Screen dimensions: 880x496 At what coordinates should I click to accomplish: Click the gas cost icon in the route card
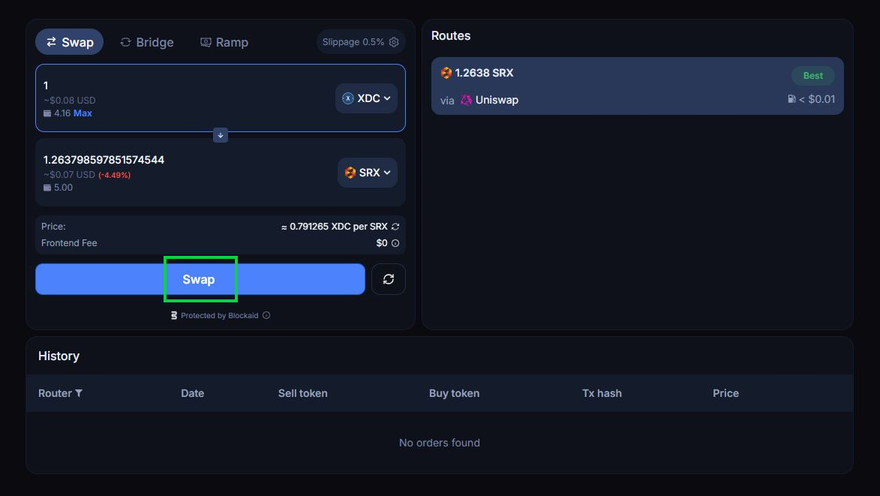(x=792, y=99)
